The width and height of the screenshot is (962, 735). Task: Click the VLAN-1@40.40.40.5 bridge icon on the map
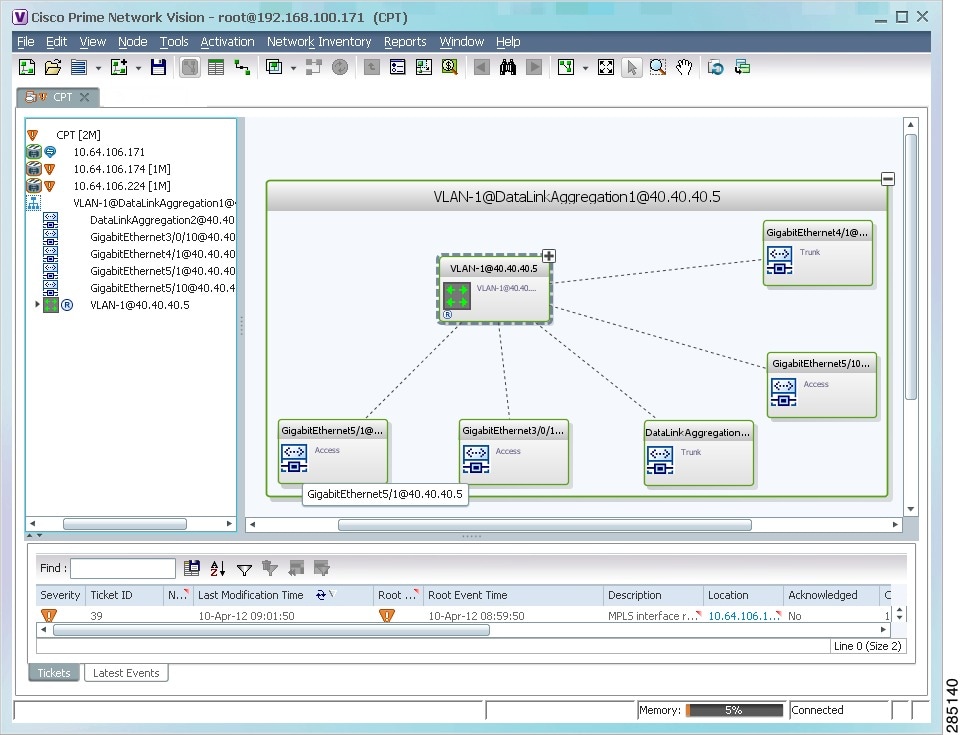[457, 296]
